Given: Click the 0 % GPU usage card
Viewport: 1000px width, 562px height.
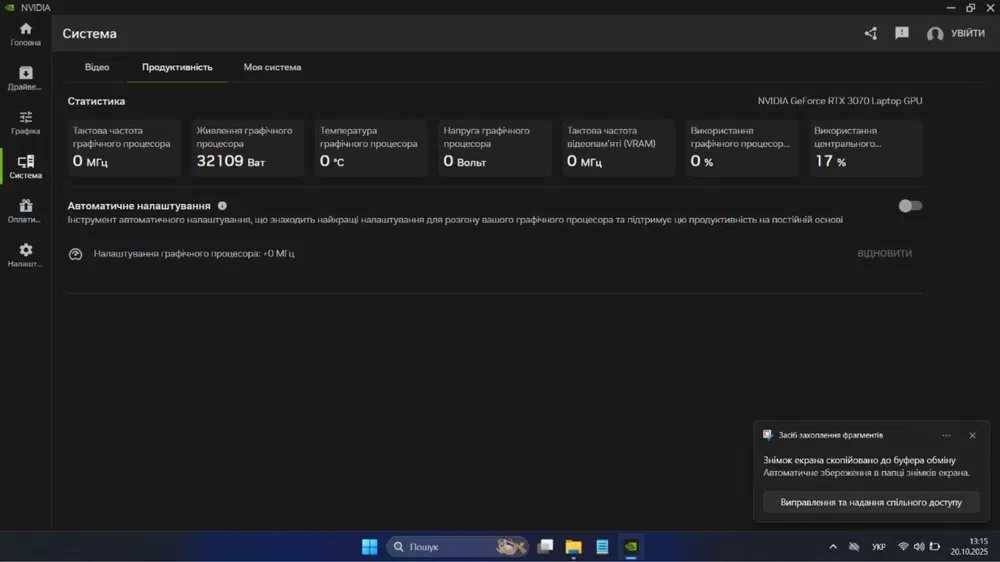Looking at the screenshot, I should [x=742, y=147].
